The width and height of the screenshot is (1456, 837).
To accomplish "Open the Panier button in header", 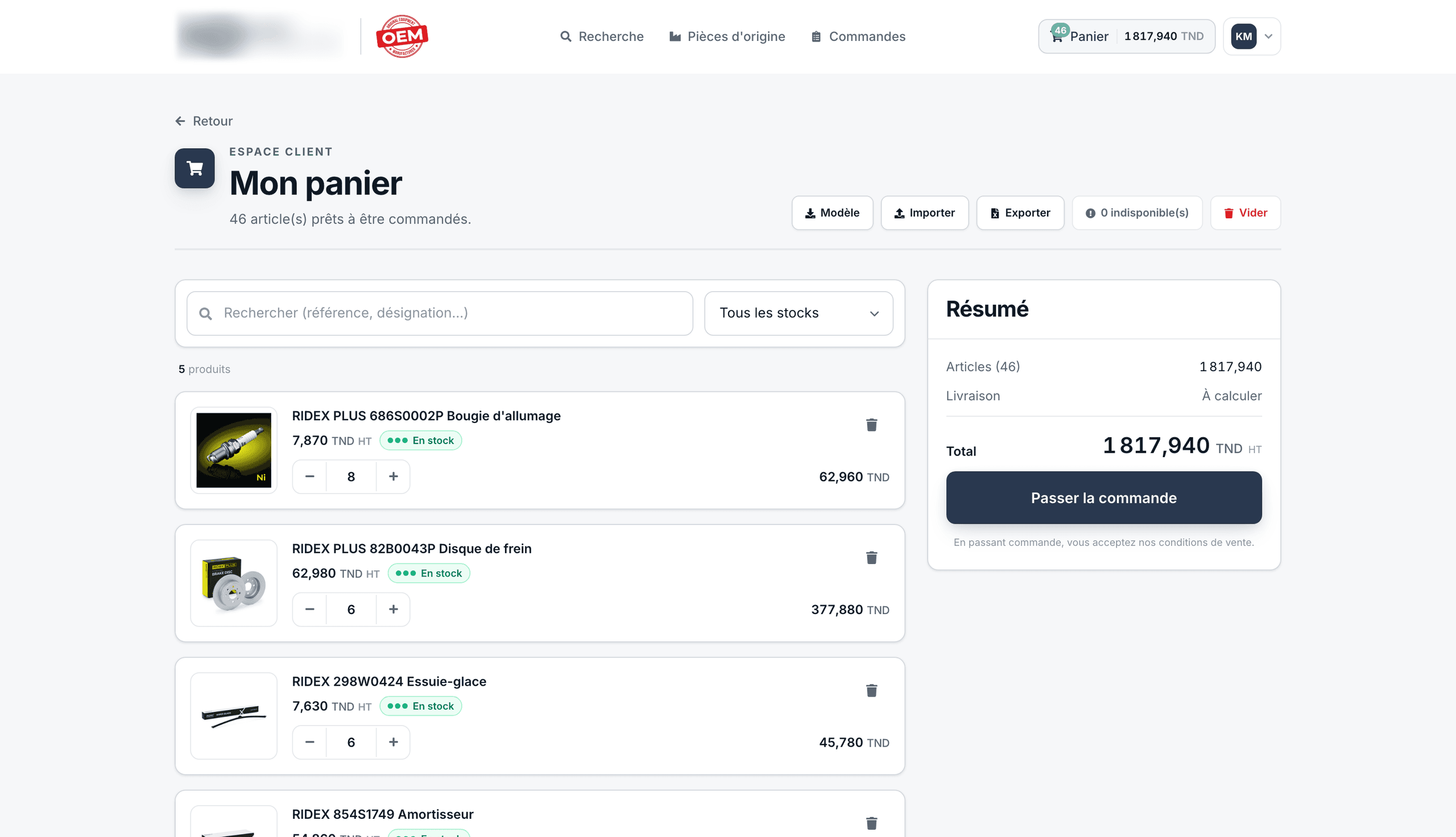I will click(x=1127, y=36).
